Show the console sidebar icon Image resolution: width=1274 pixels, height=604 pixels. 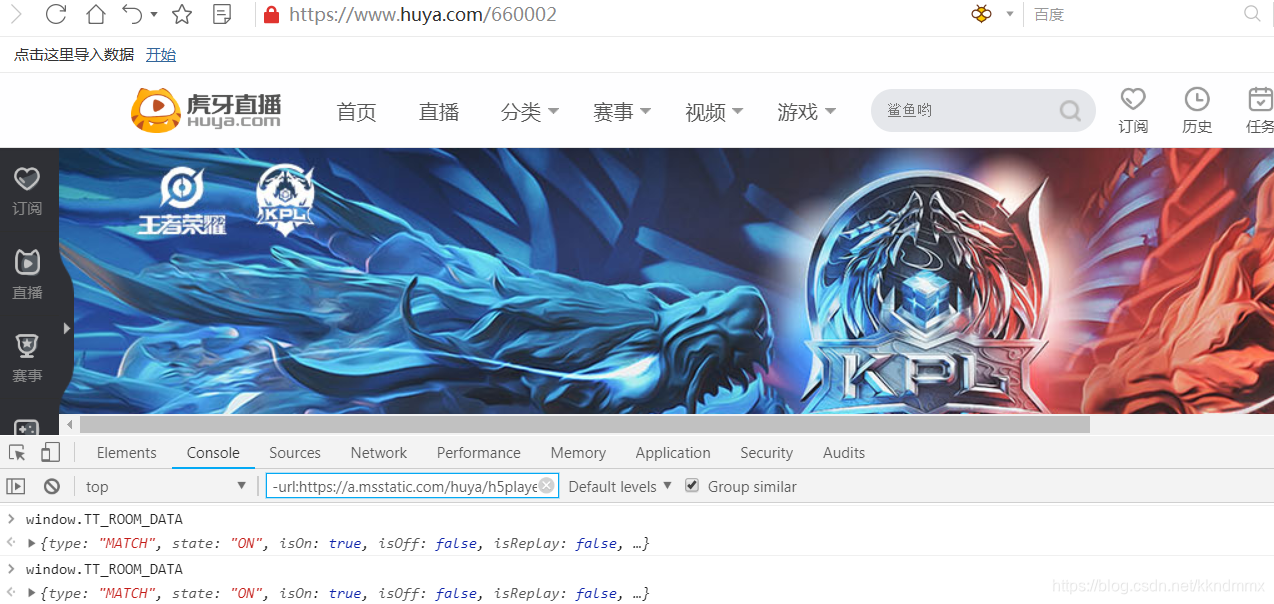click(x=16, y=486)
